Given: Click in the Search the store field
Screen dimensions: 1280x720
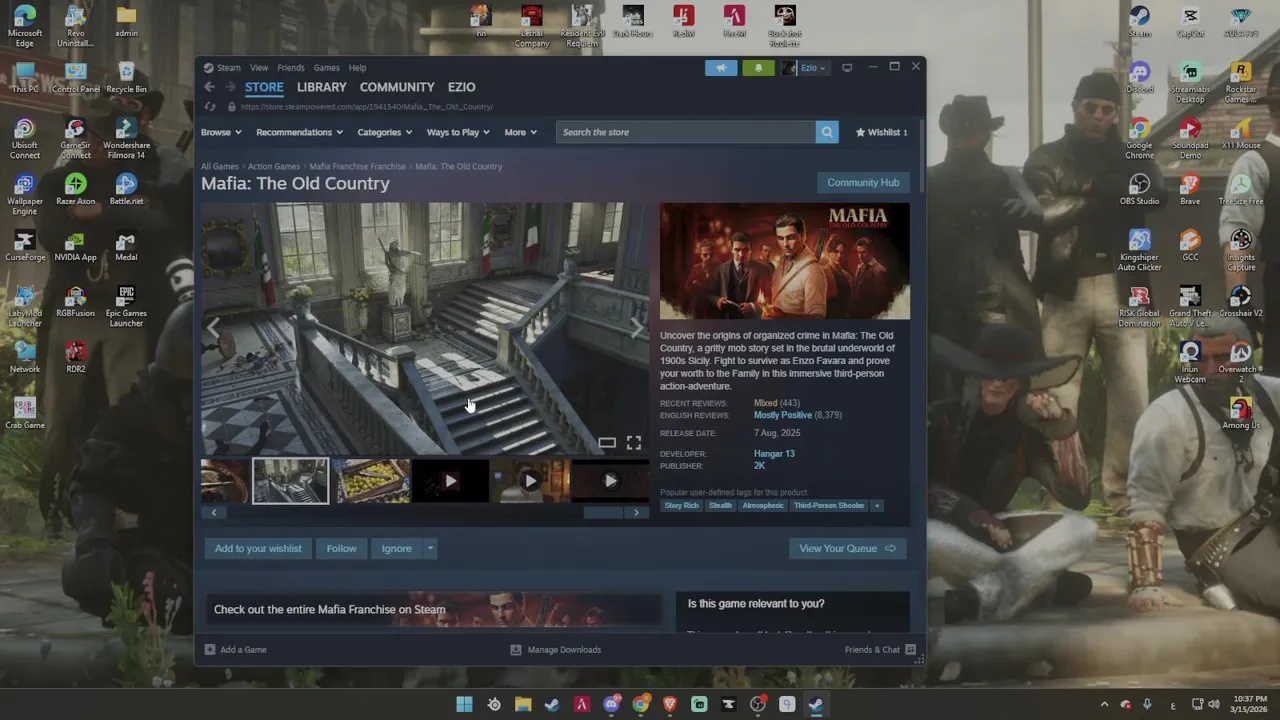Looking at the screenshot, I should tap(686, 132).
